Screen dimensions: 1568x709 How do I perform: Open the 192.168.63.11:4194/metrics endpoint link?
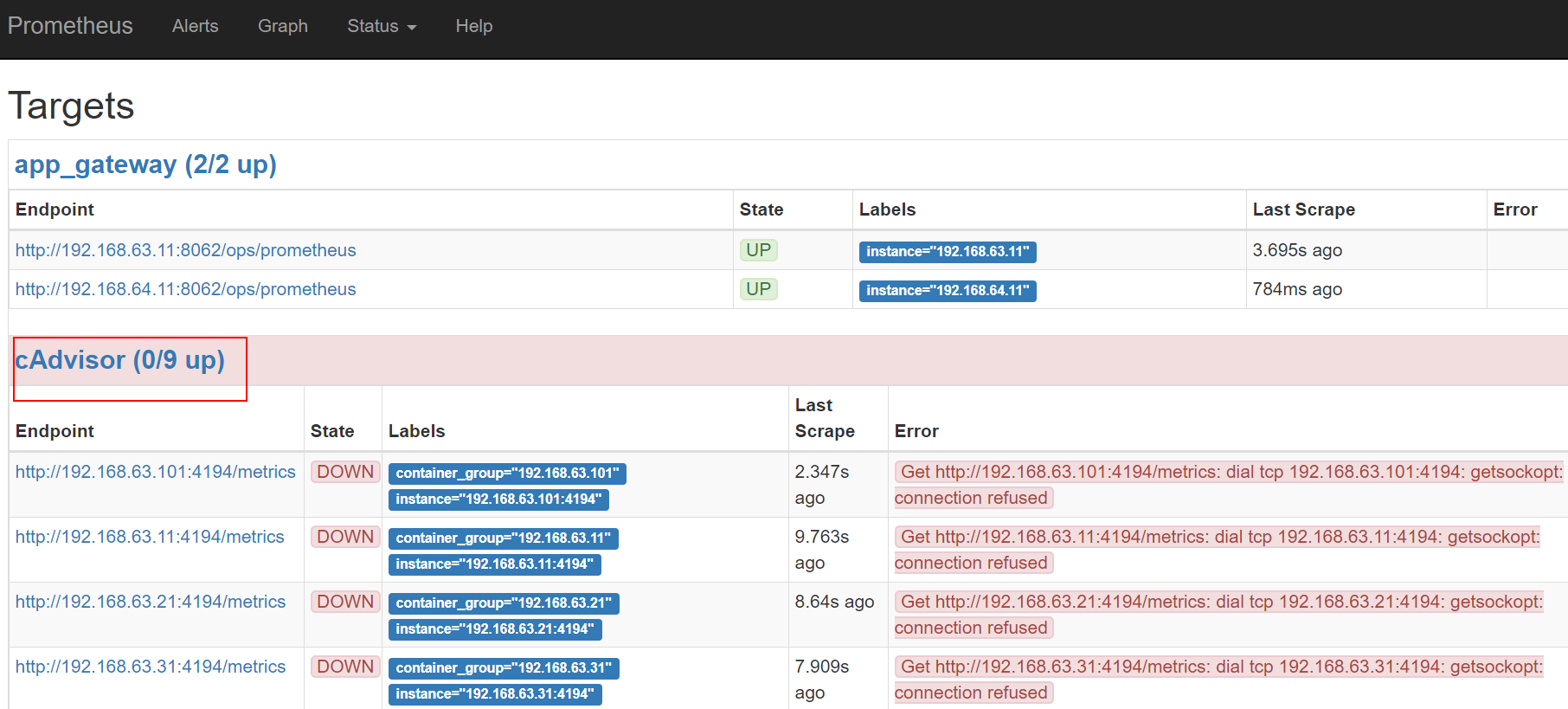[x=150, y=537]
